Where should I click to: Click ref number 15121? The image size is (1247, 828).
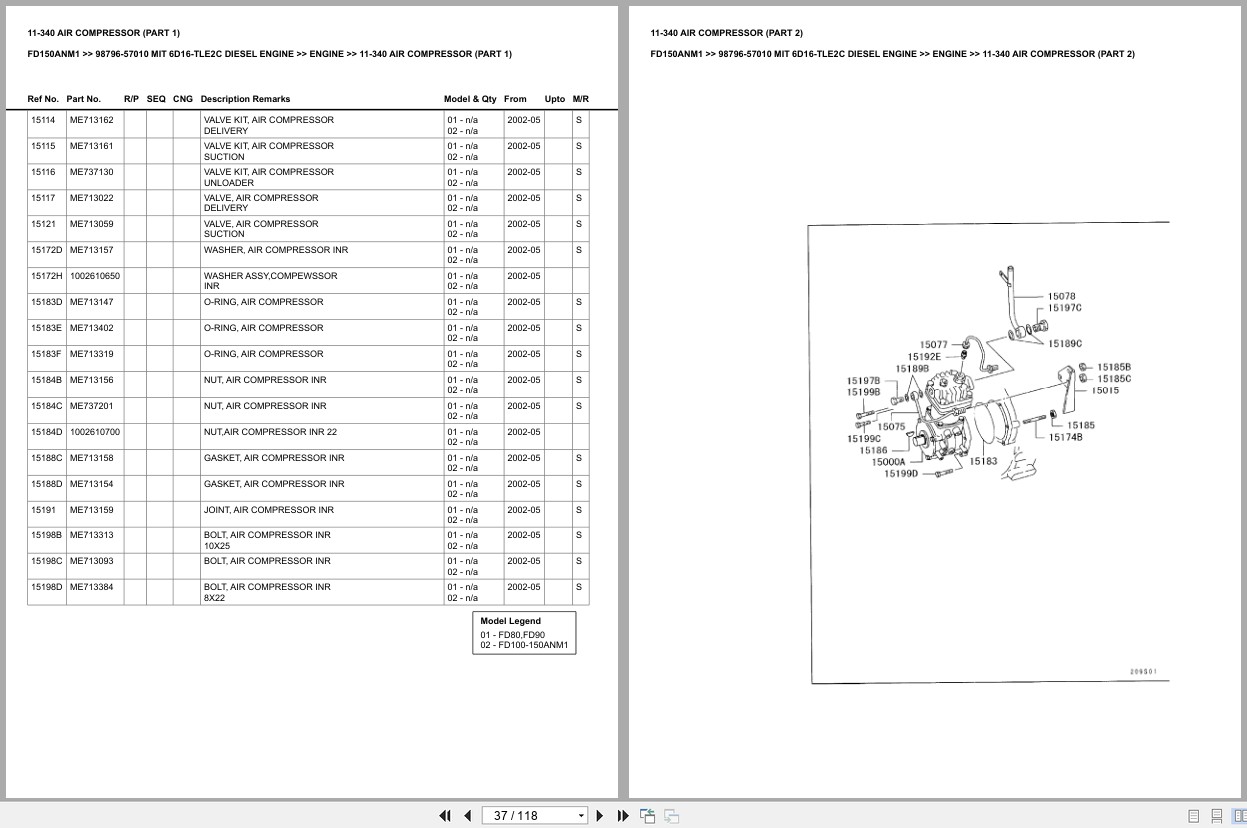pyautogui.click(x=44, y=224)
